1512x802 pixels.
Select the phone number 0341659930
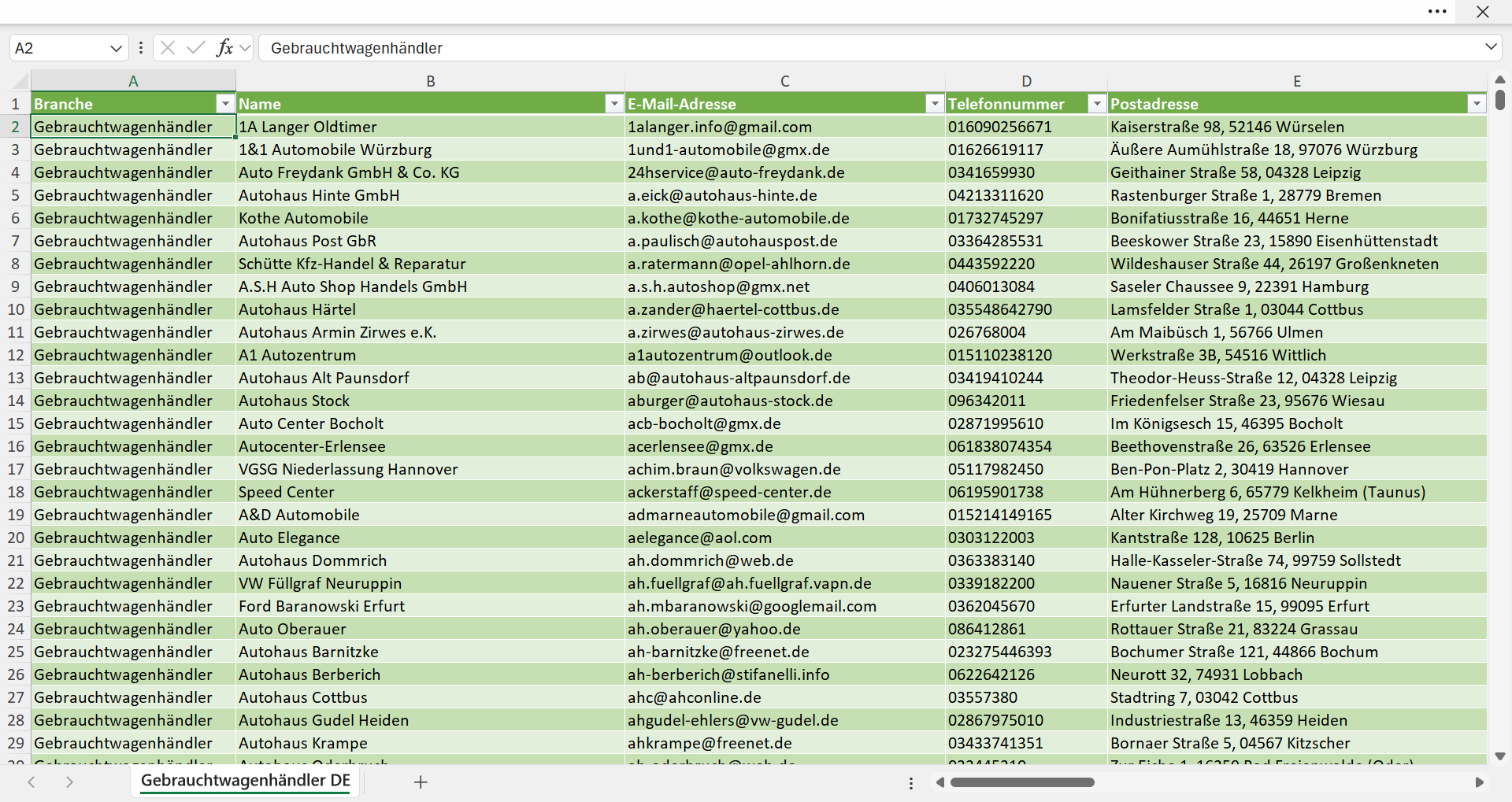[x=1026, y=172]
